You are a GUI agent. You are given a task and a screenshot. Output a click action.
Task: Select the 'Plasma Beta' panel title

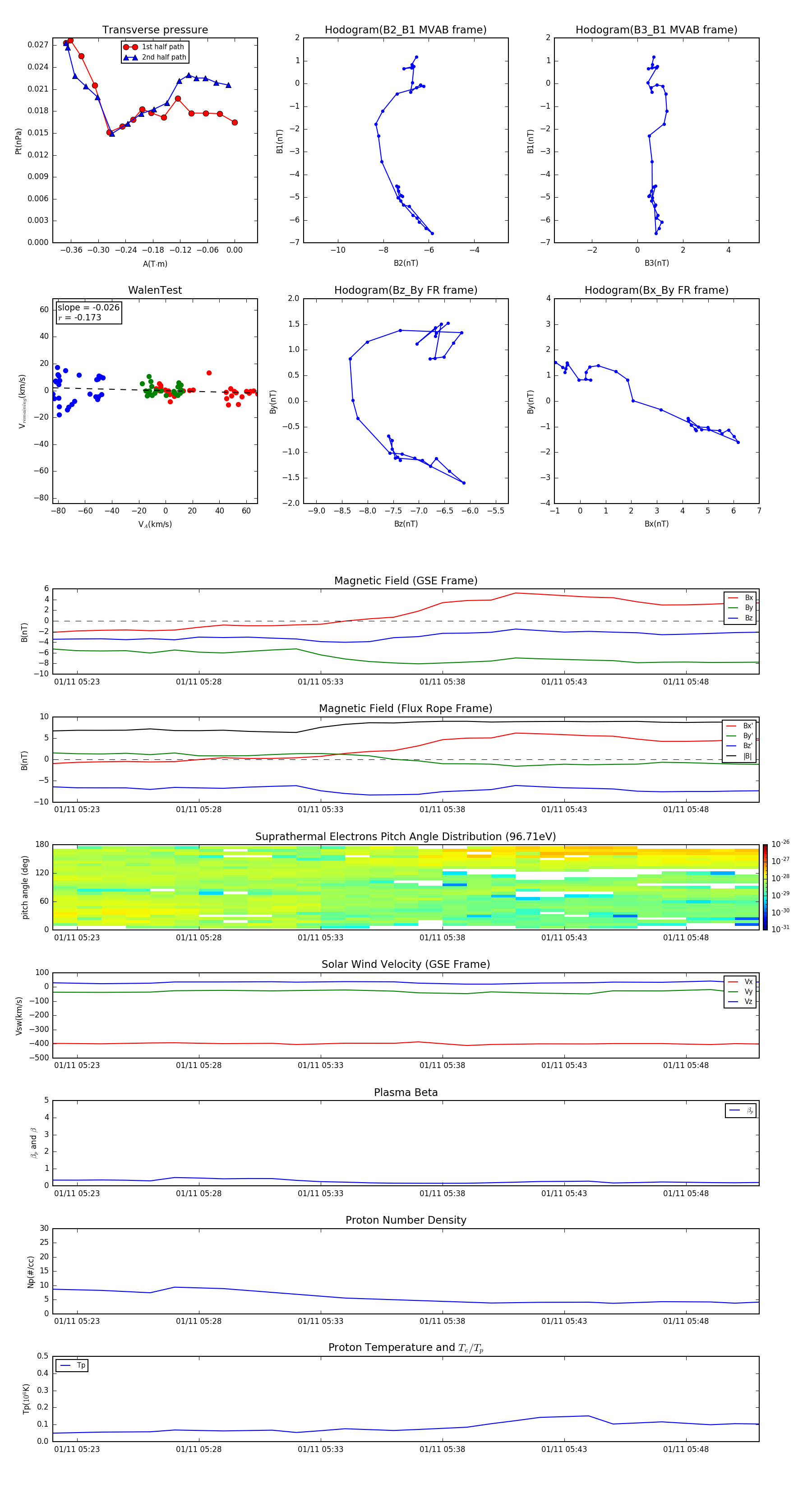coord(406,1092)
